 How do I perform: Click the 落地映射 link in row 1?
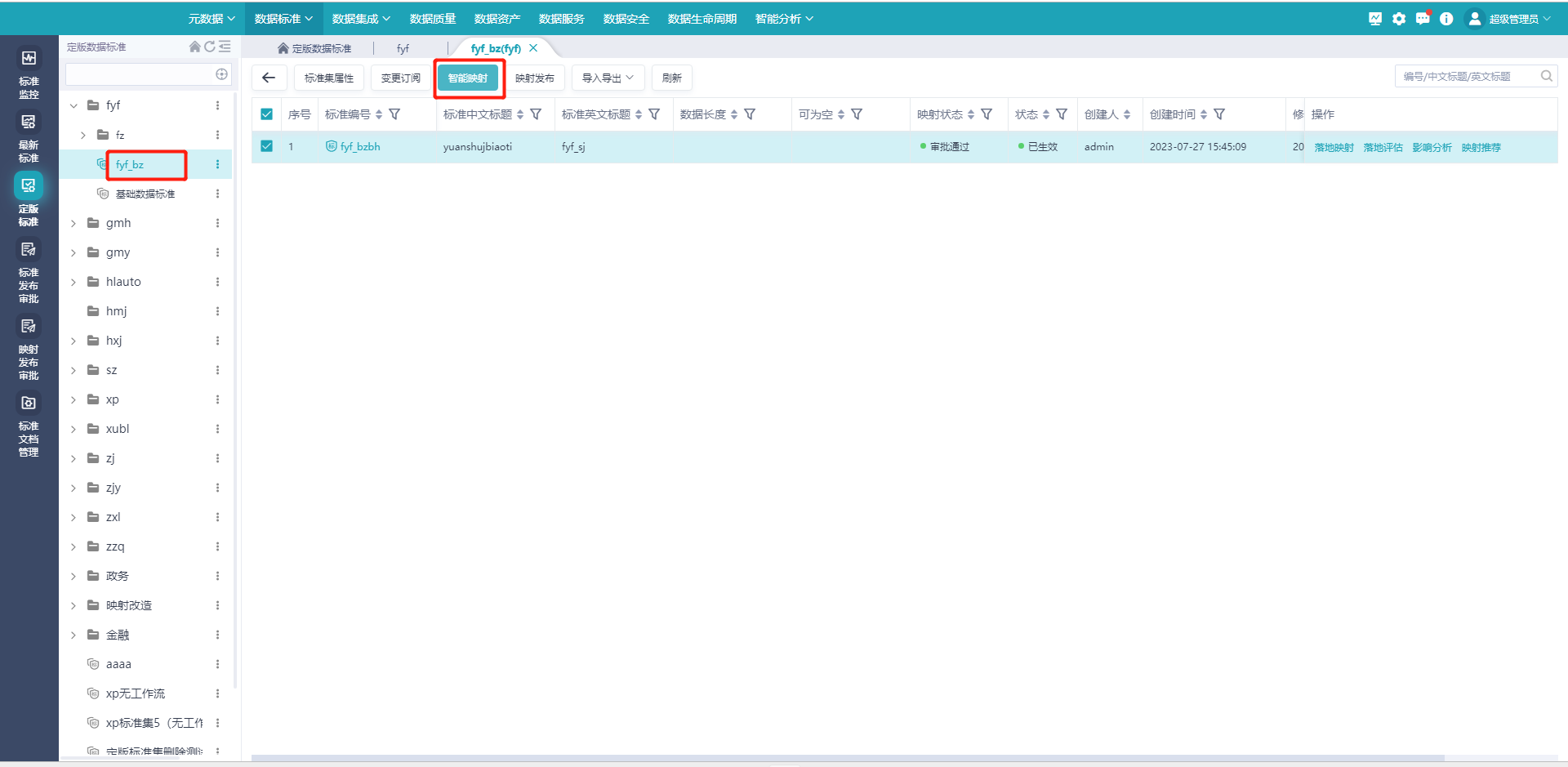pos(1334,147)
